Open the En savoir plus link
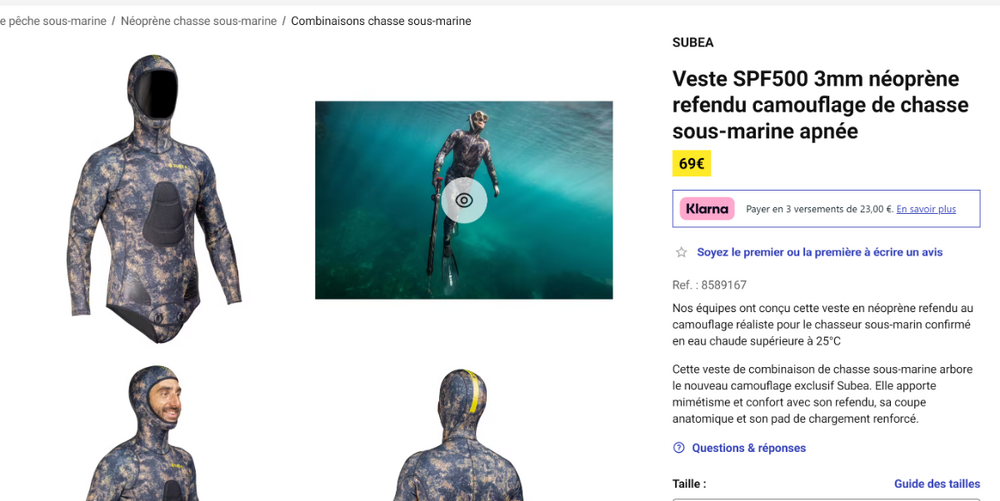1000x501 pixels. (926, 209)
